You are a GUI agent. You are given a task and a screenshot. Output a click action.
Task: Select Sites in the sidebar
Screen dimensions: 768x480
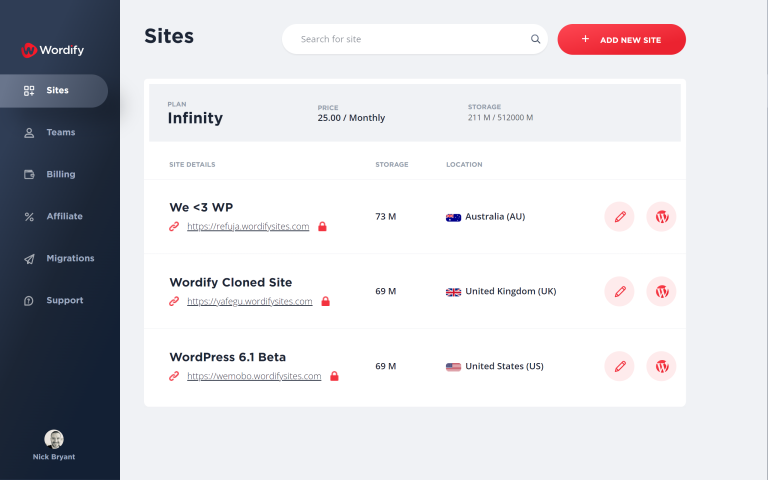(54, 91)
